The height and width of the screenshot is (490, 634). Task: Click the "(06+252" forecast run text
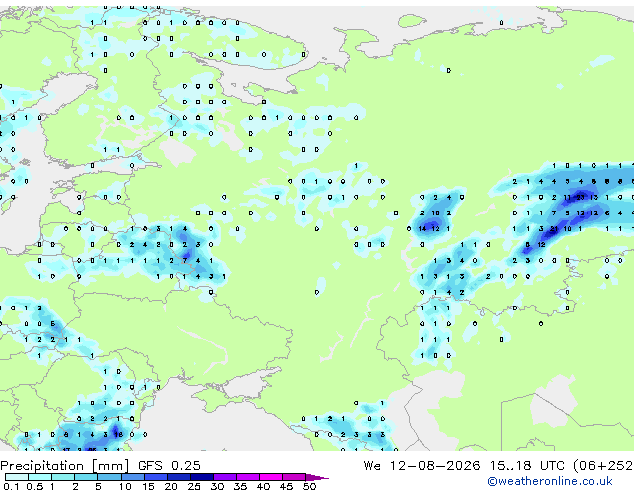(603, 466)
